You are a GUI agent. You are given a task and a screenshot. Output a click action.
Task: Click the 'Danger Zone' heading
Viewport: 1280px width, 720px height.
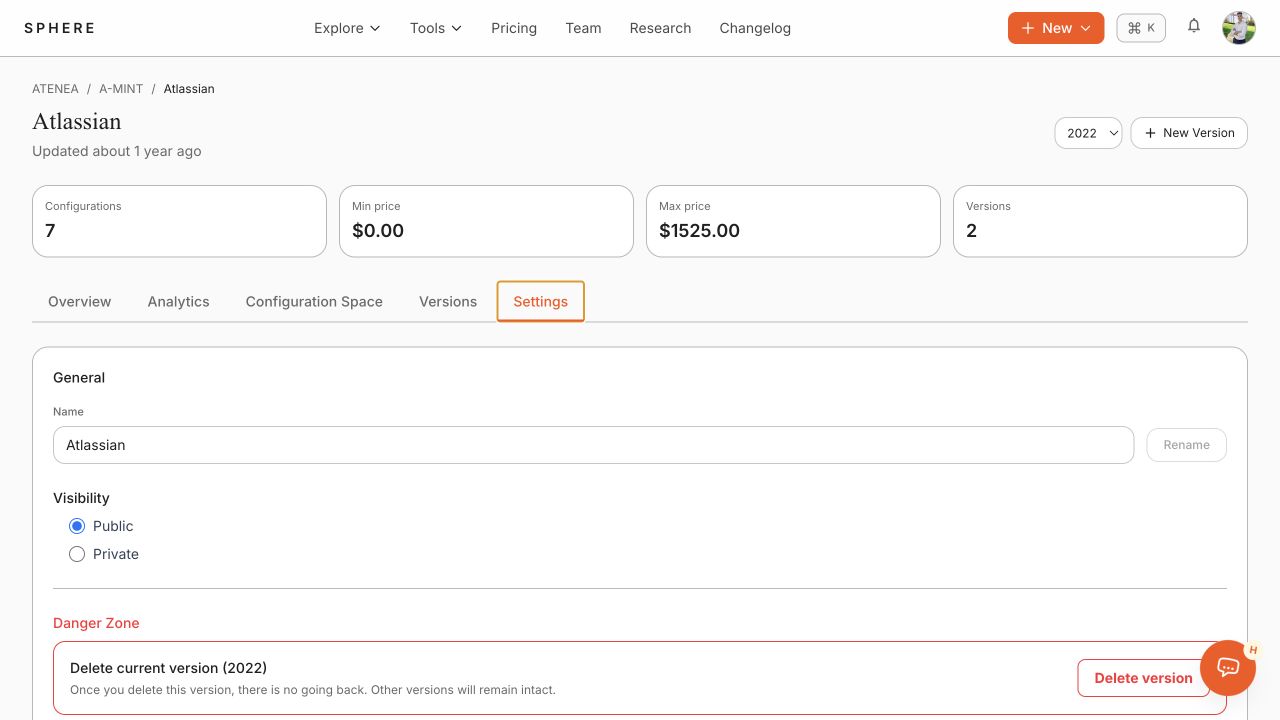[x=96, y=623]
